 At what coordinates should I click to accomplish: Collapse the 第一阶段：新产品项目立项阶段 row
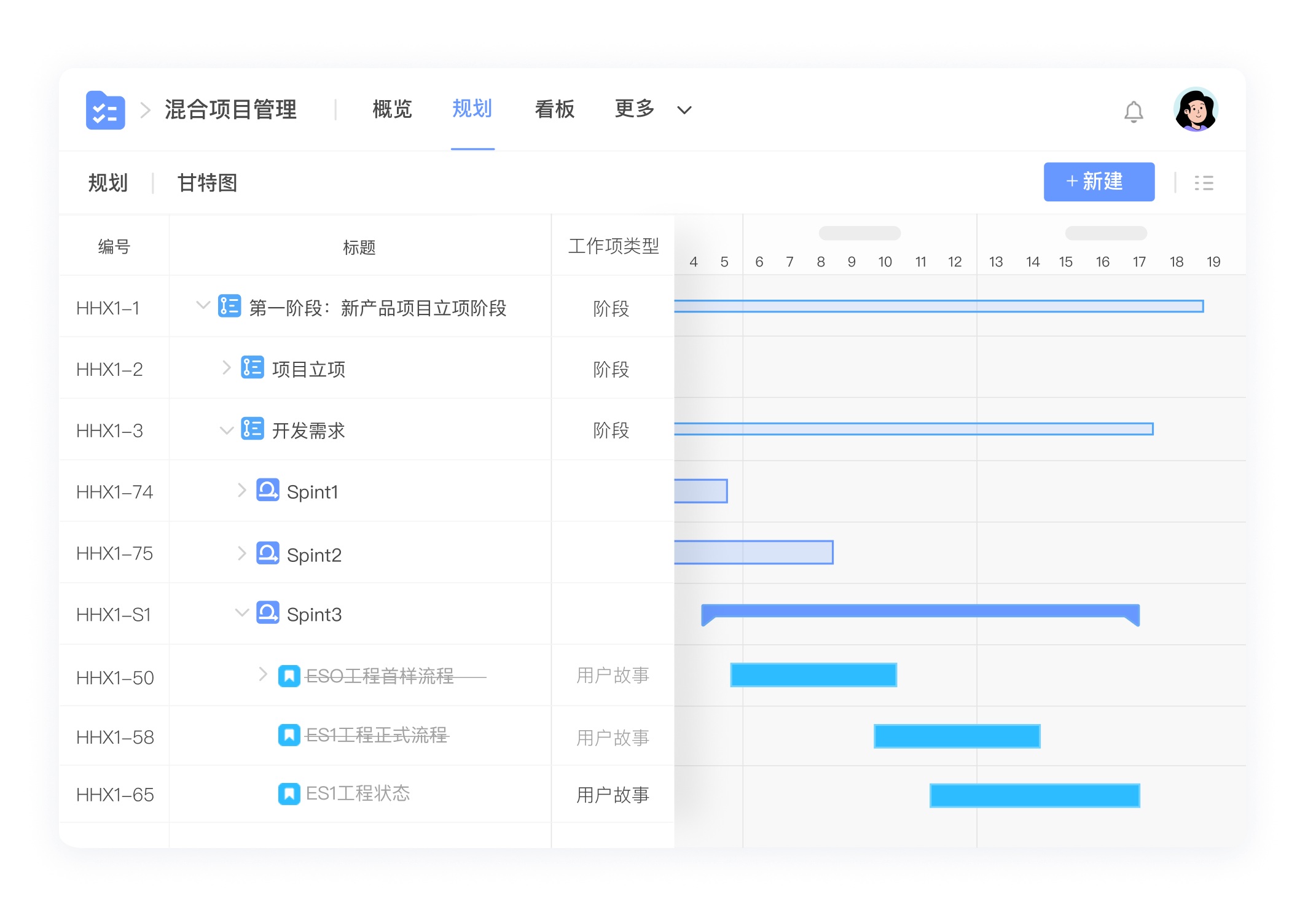[203, 306]
